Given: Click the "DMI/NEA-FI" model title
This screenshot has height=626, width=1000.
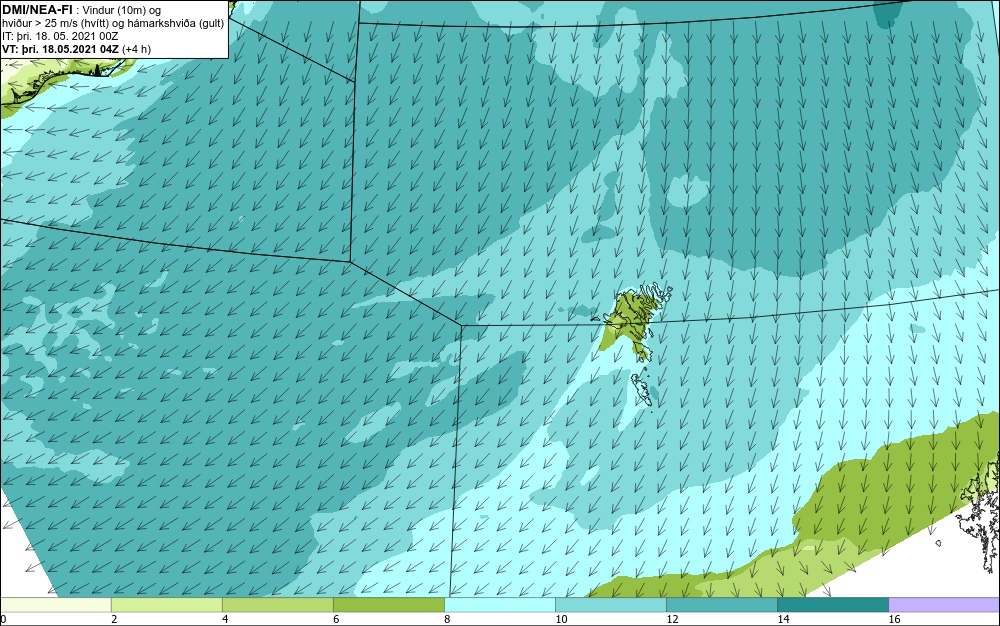Looking at the screenshot, I should pos(37,10).
